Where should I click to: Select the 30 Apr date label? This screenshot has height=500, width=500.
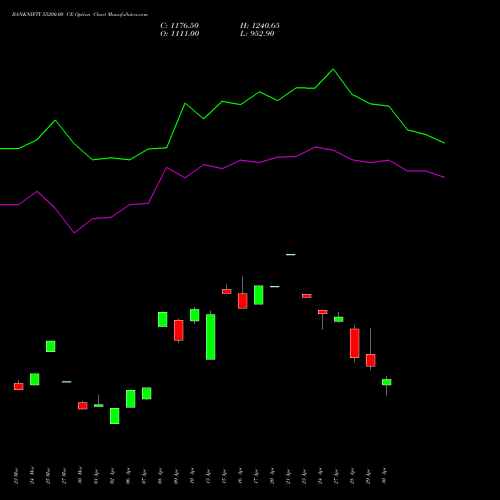point(384,476)
